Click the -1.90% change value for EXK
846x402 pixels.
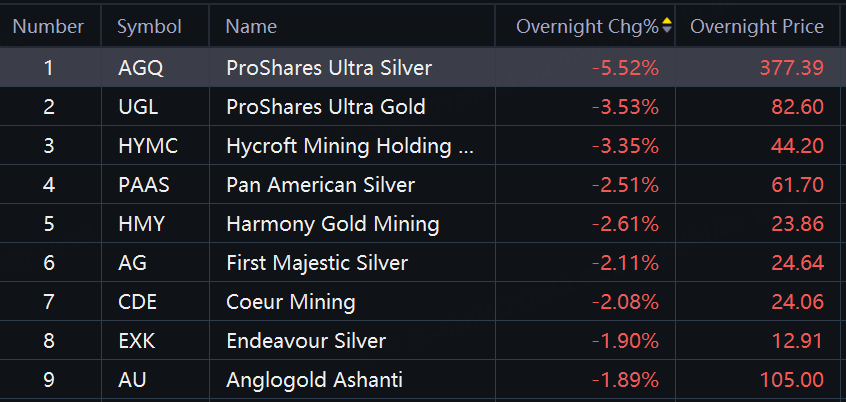point(625,341)
